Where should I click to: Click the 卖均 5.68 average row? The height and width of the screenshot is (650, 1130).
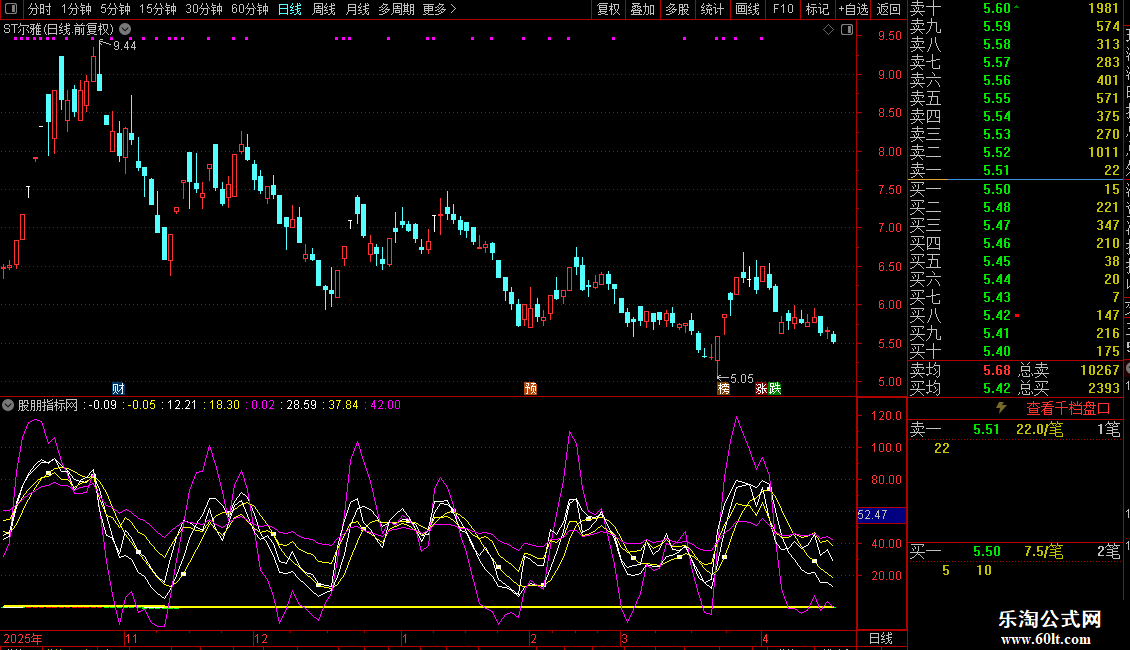961,370
